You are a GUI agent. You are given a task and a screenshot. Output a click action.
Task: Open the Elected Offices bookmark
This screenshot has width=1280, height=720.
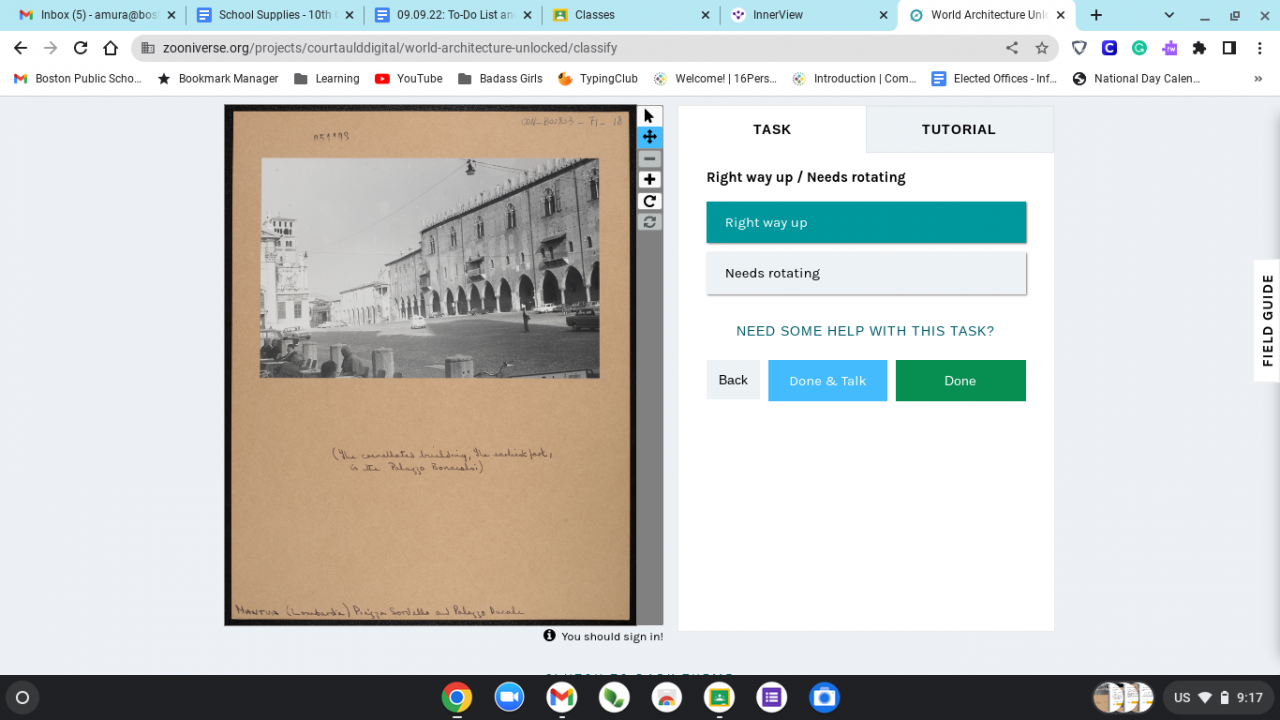click(994, 78)
